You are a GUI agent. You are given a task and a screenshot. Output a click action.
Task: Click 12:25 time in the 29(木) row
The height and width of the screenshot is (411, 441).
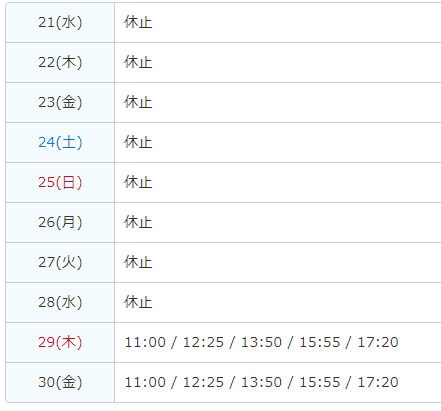[x=203, y=342]
